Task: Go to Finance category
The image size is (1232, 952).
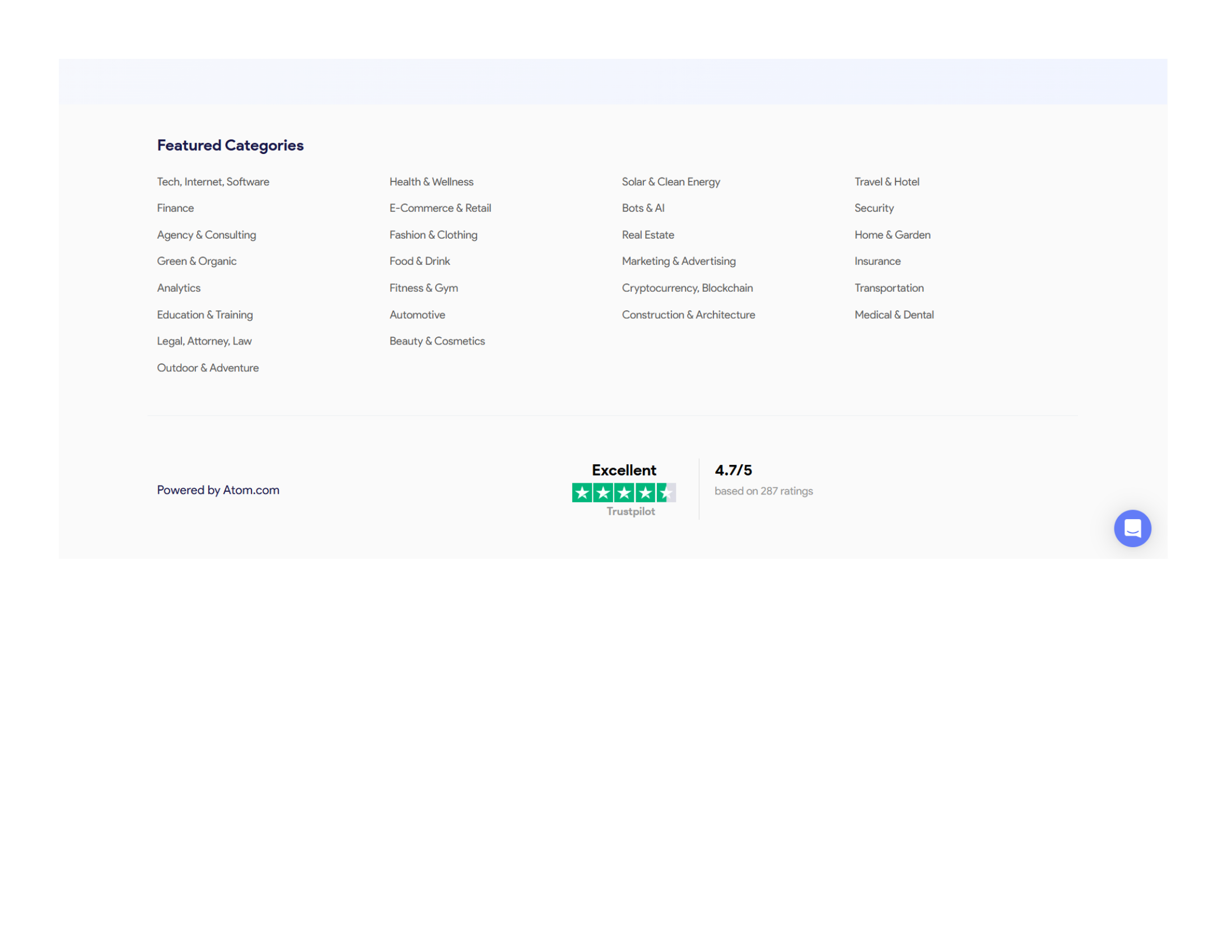Action: (175, 208)
